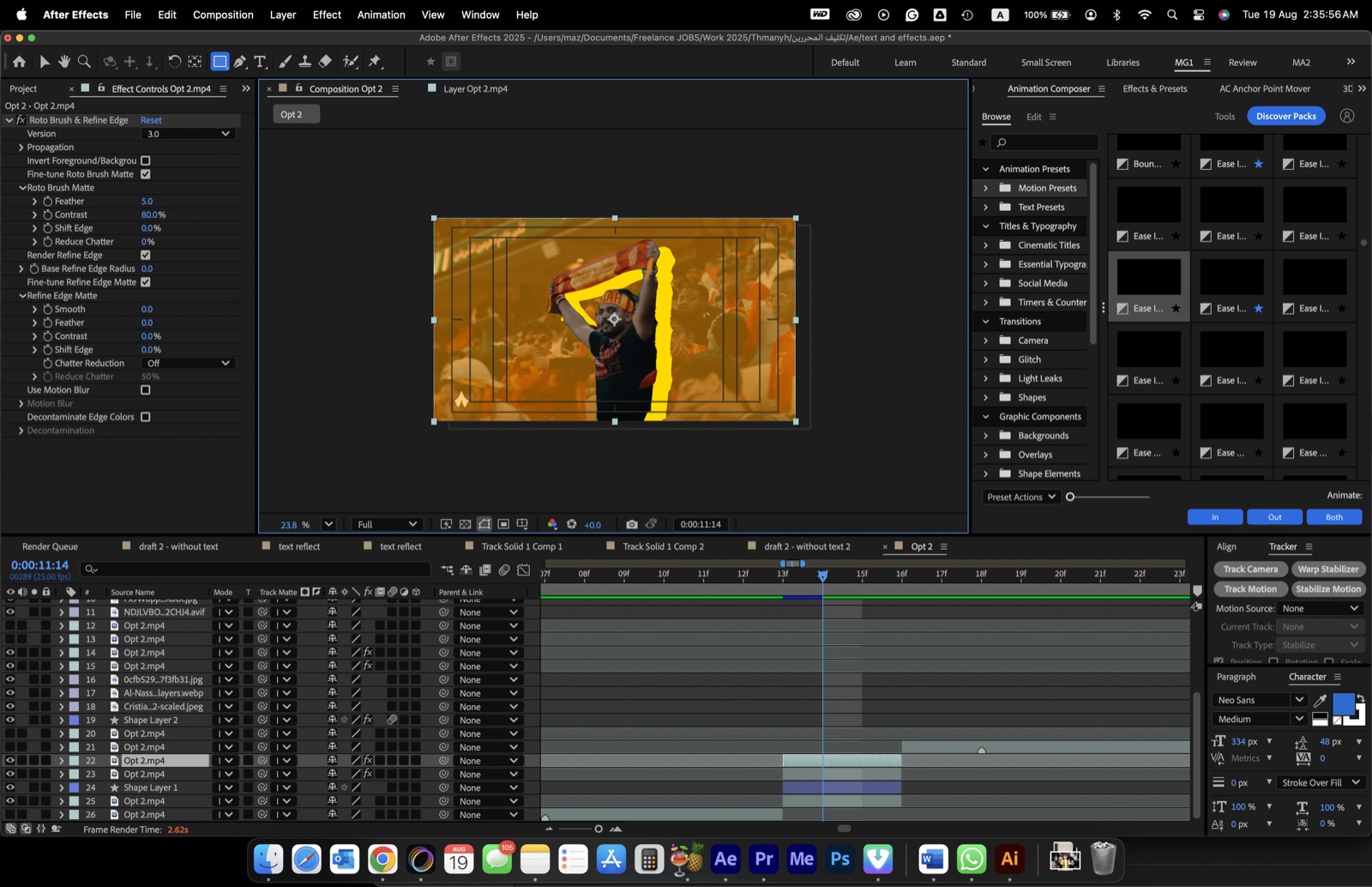Open the Chatter Reduction dropdown
This screenshot has height=887, width=1372.
pos(188,364)
